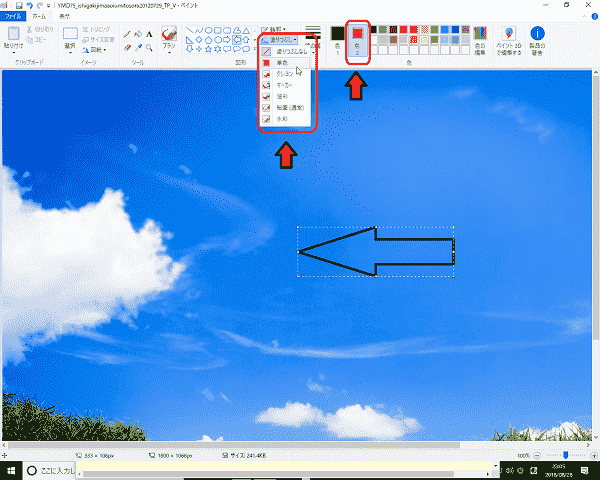Open Edit with Paint 3D (ペイント 3D) button
600x480 pixels.
pos(509,41)
